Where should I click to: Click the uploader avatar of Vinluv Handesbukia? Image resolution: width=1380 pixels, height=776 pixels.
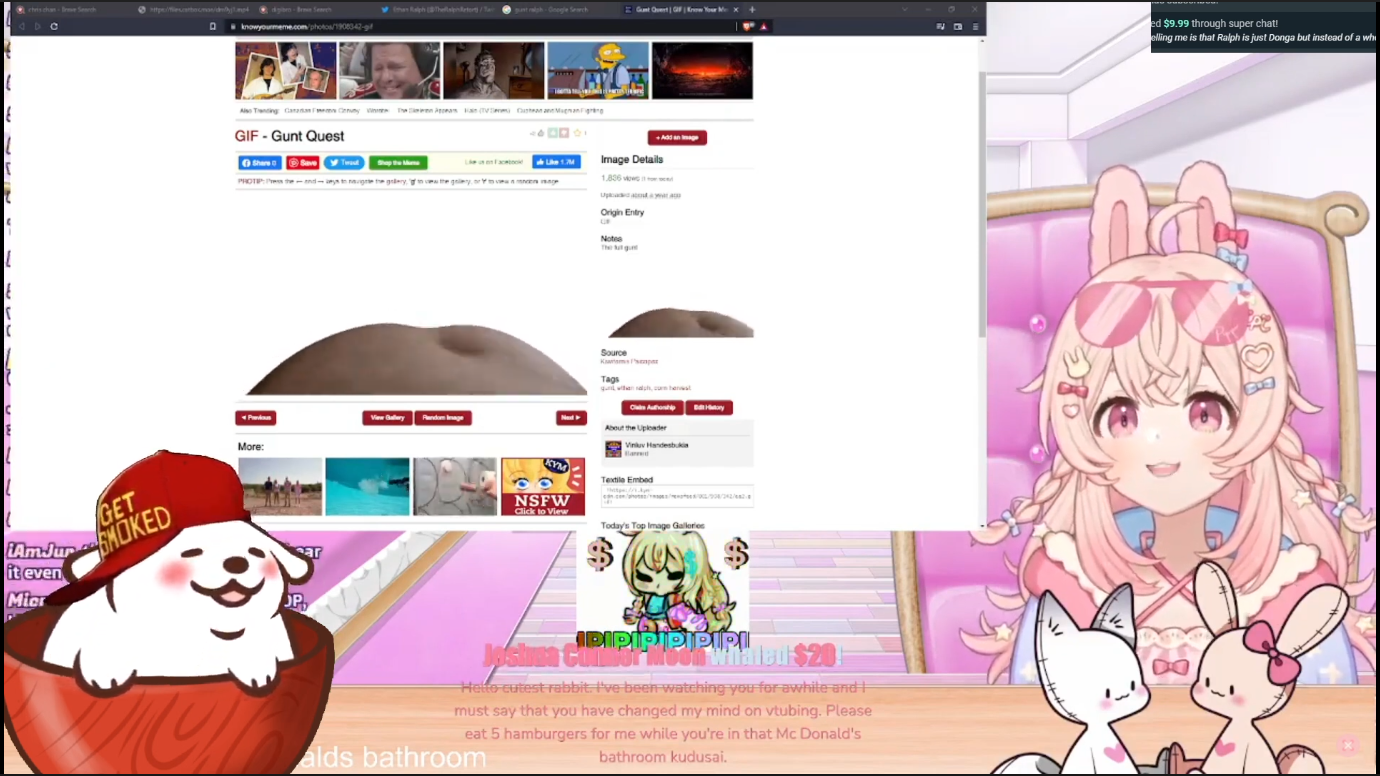tap(613, 449)
